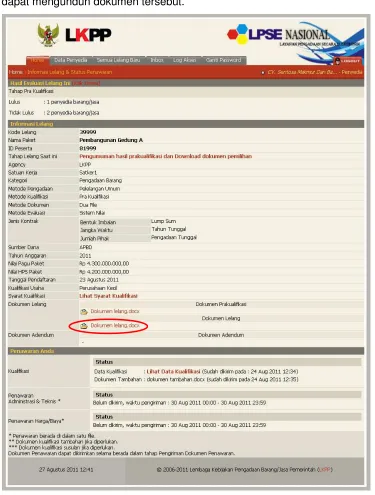Click the Pagu value 'Rp 4.300.000.000,00'
Viewport: 375px width, 495px height.
tap(104, 264)
